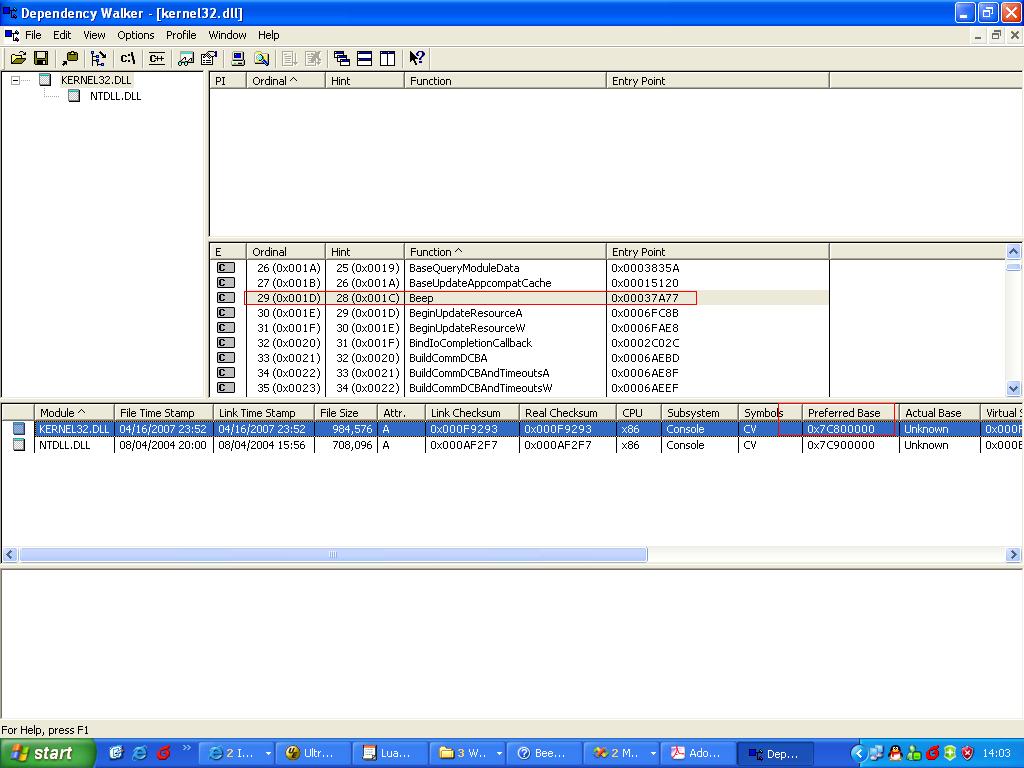Viewport: 1024px width, 768px height.
Task: Open the View menu
Action: pos(94,35)
